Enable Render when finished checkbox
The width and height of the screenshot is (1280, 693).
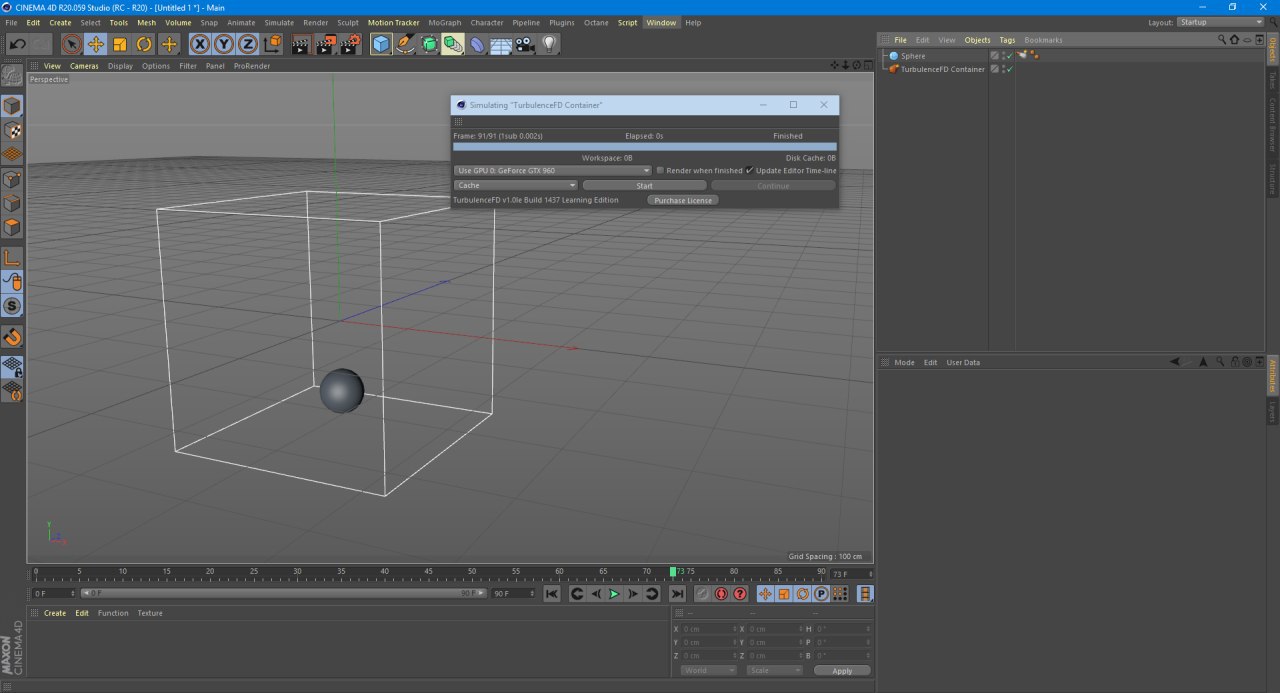660,171
